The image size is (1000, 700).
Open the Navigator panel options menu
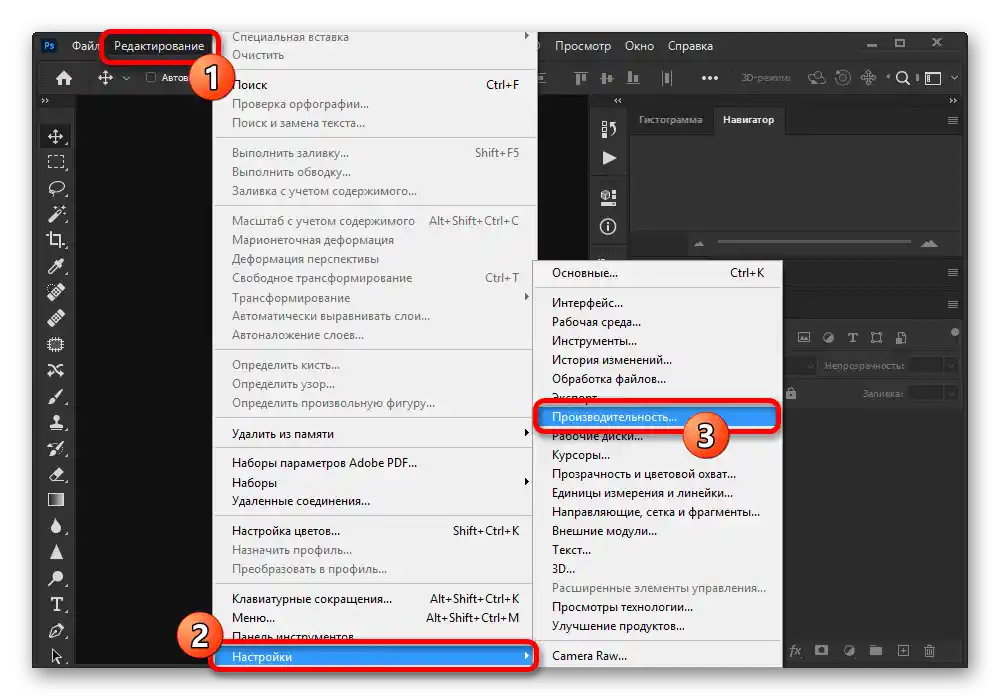(953, 120)
